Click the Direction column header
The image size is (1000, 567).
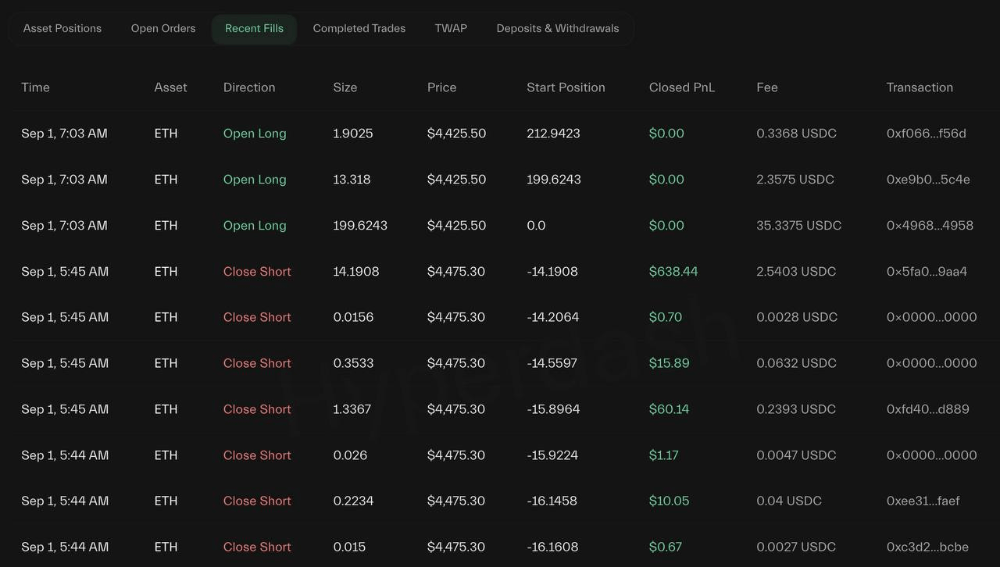coord(249,87)
